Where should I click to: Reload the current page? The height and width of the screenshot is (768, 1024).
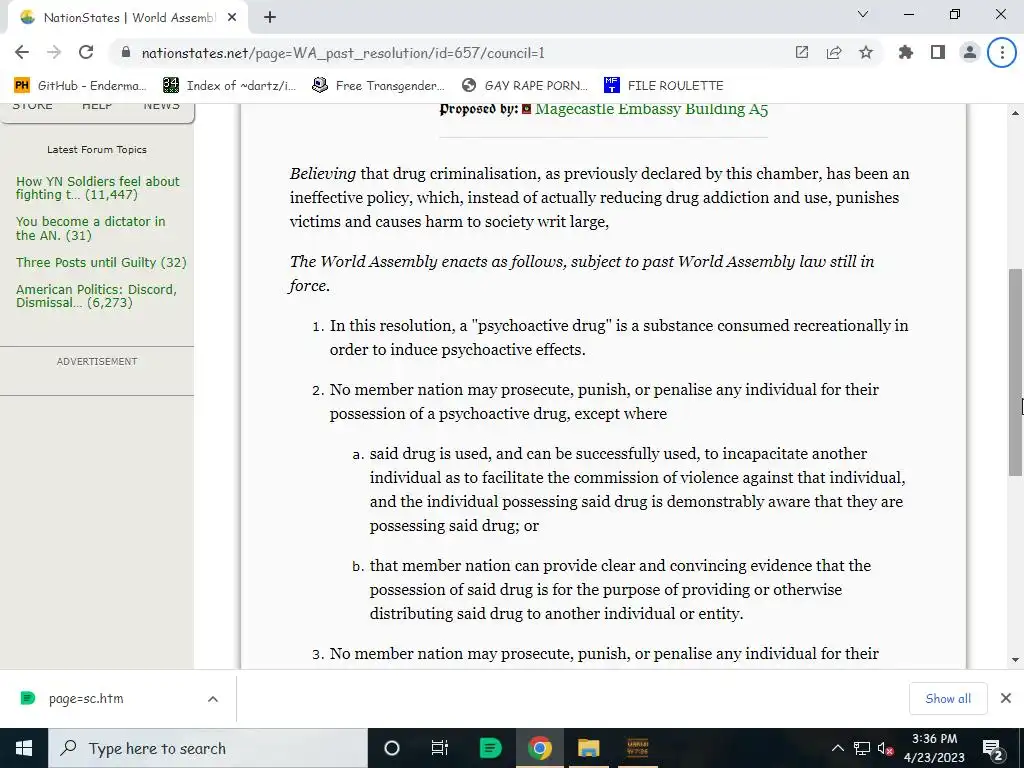[86, 53]
